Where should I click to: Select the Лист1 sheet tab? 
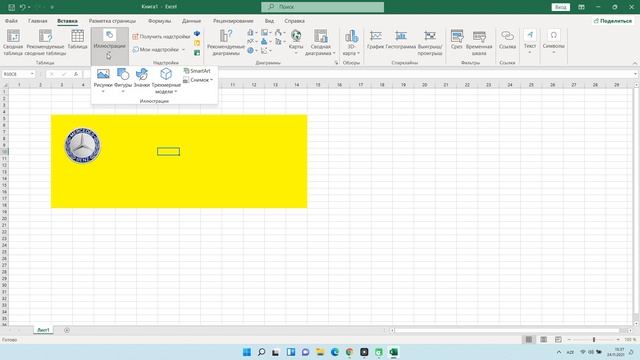coord(43,330)
